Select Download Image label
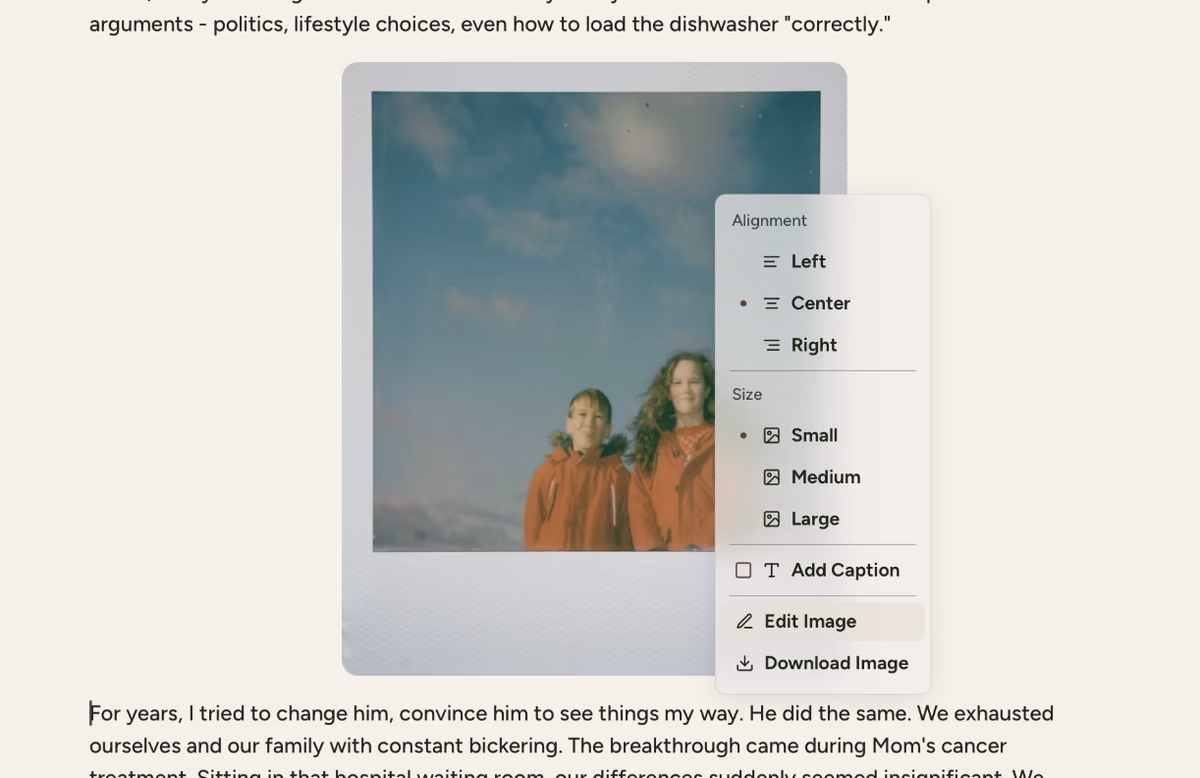 pos(836,664)
